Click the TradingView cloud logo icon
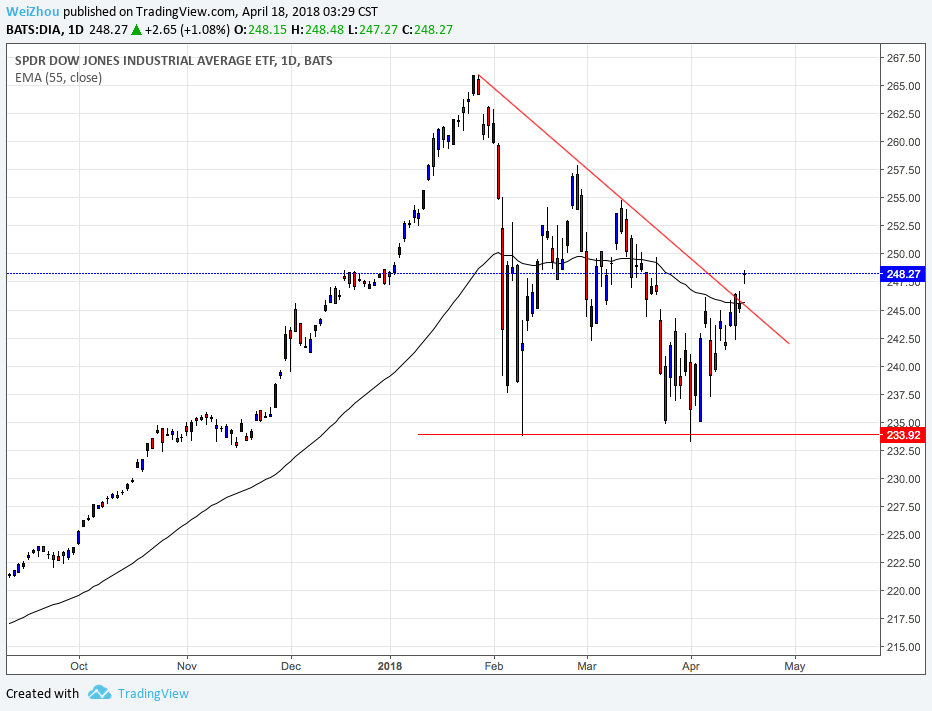This screenshot has width=932, height=711. pyautogui.click(x=99, y=693)
